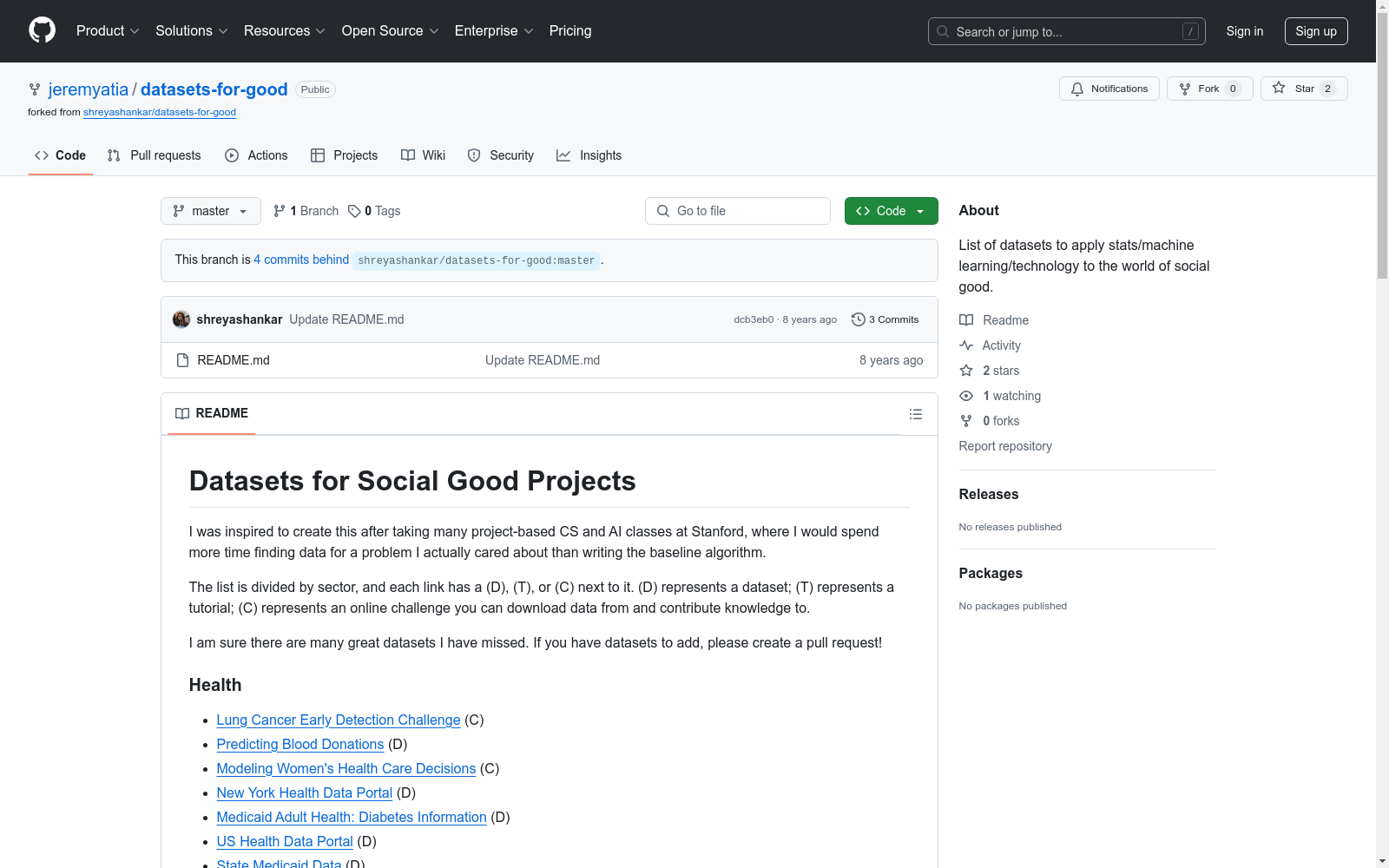Open Modeling Women's Health Care Decisions link
Image resolution: width=1389 pixels, height=868 pixels.
346,768
